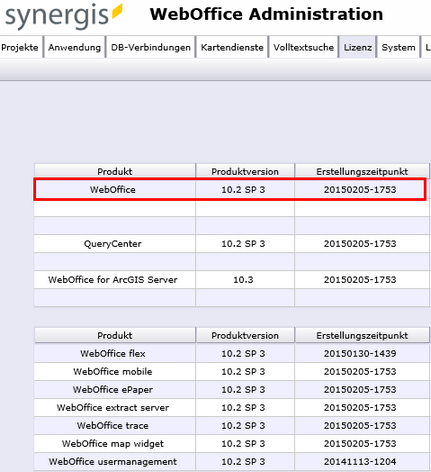Click the WebOffice trace version cell
Image resolution: width=431 pixels, height=472 pixels.
245,425
